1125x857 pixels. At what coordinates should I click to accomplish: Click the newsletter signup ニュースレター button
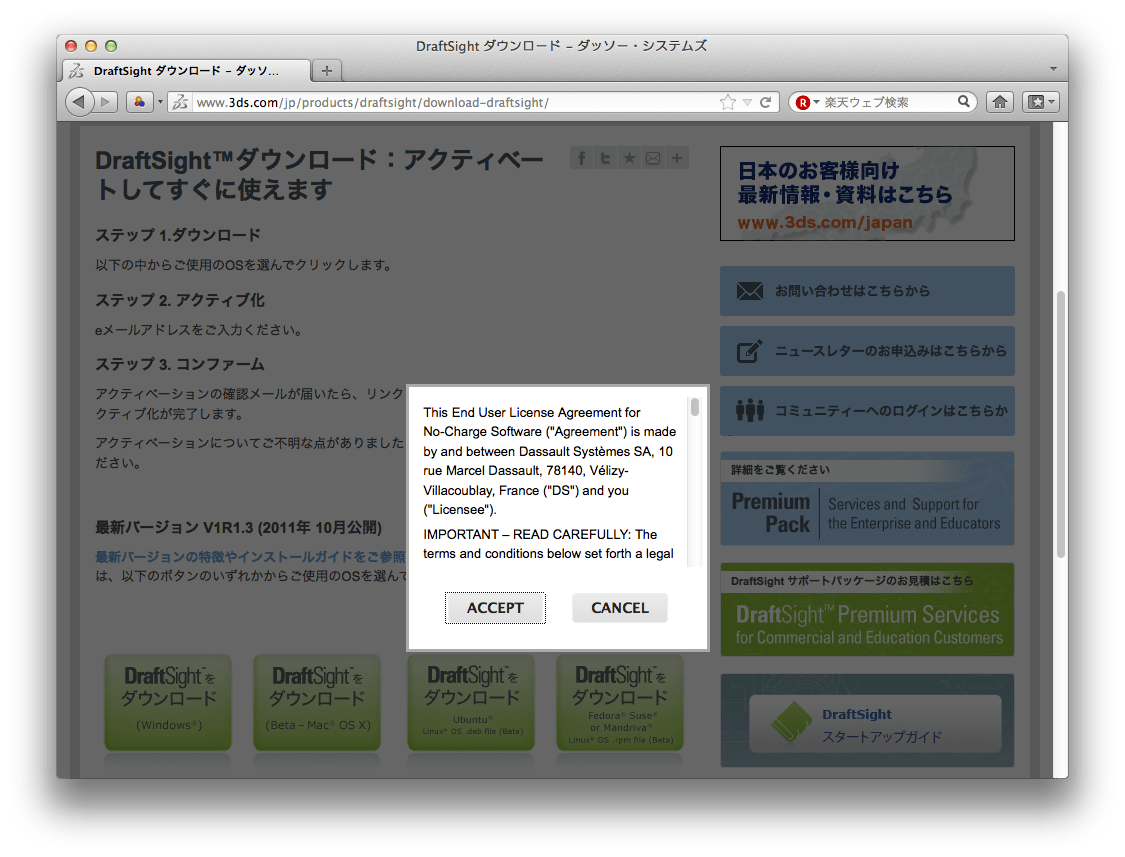tap(867, 351)
